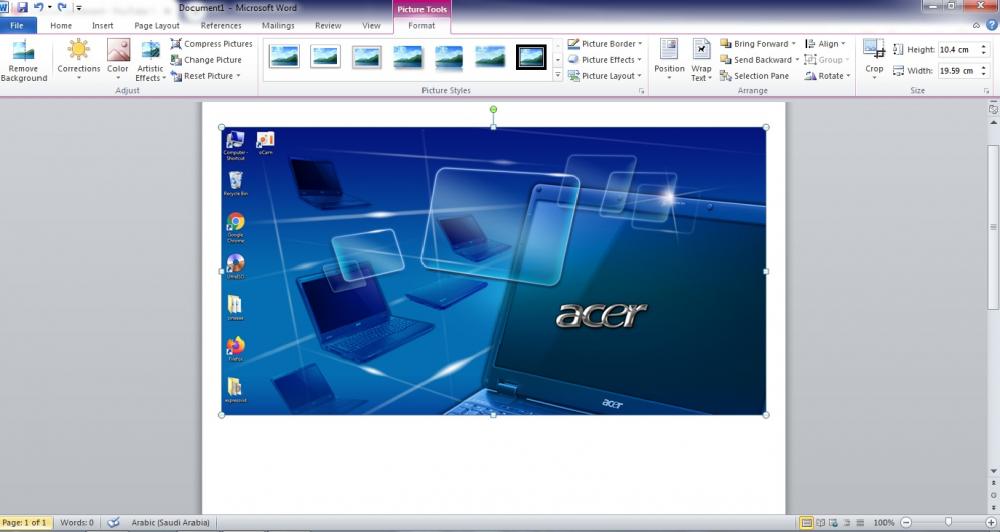Click Bring Forward
The width and height of the screenshot is (1000, 532).
click(x=754, y=43)
